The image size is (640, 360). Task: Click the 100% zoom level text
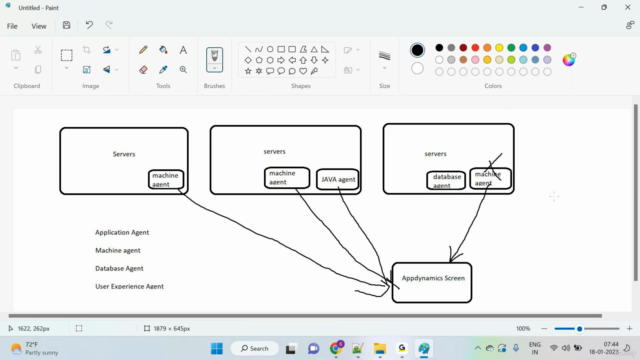[523, 329]
